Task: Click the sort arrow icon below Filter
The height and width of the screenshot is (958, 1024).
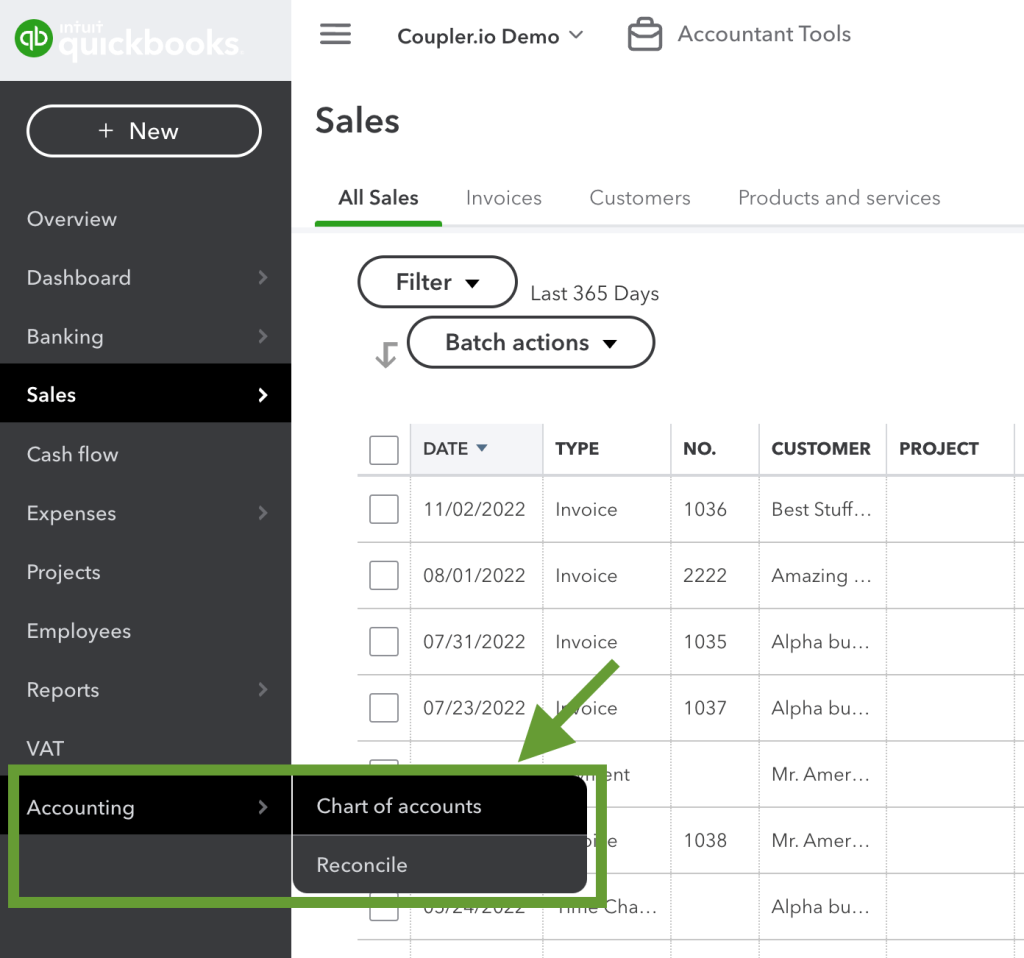Action: [386, 352]
